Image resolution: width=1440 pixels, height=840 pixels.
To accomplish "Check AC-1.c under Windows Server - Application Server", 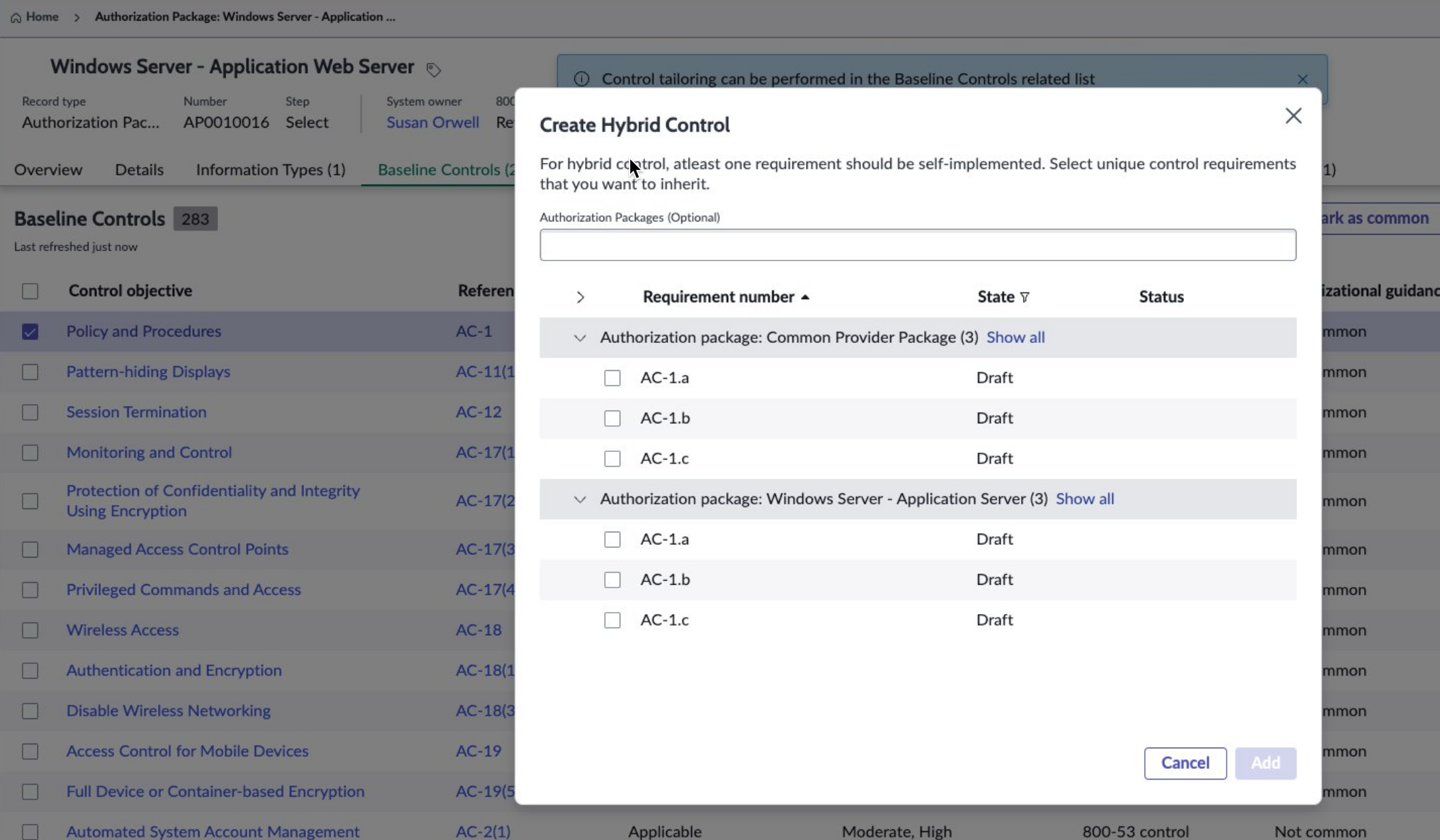I will (x=612, y=620).
